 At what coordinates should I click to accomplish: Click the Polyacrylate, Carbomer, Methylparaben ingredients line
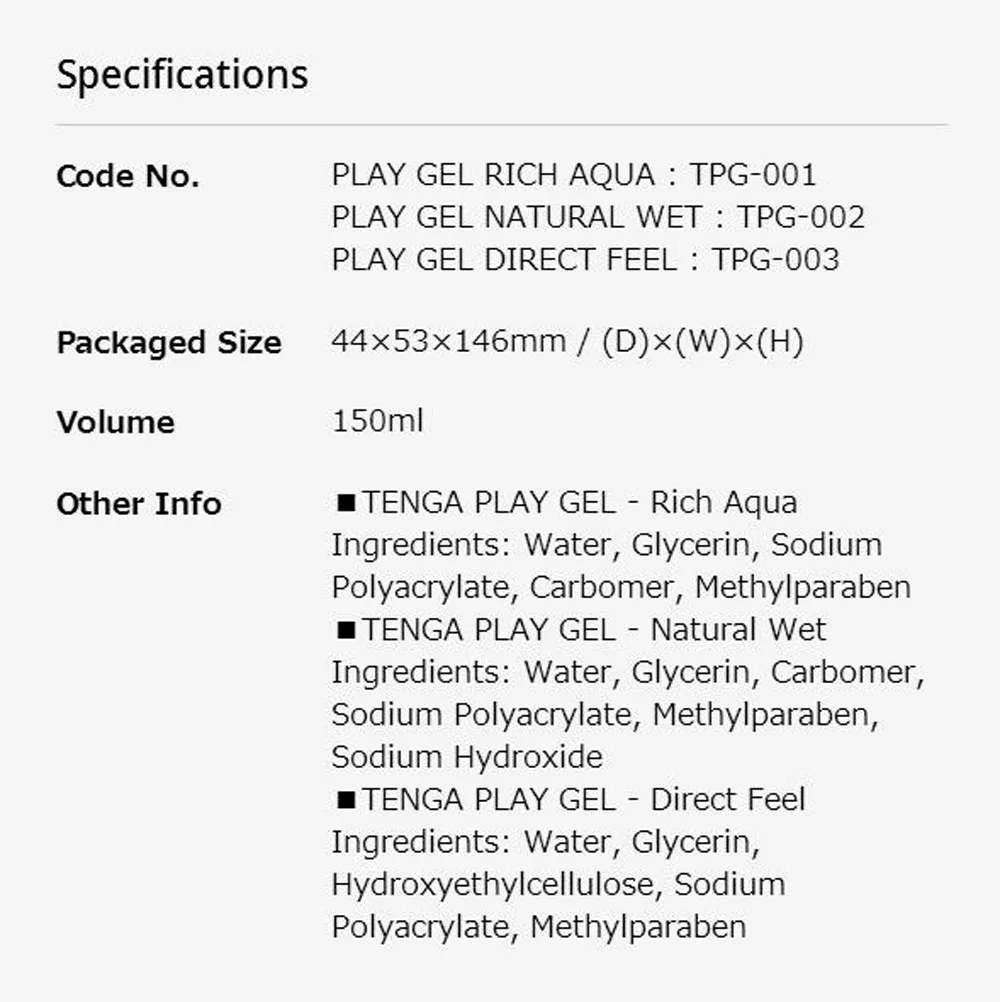tap(620, 587)
